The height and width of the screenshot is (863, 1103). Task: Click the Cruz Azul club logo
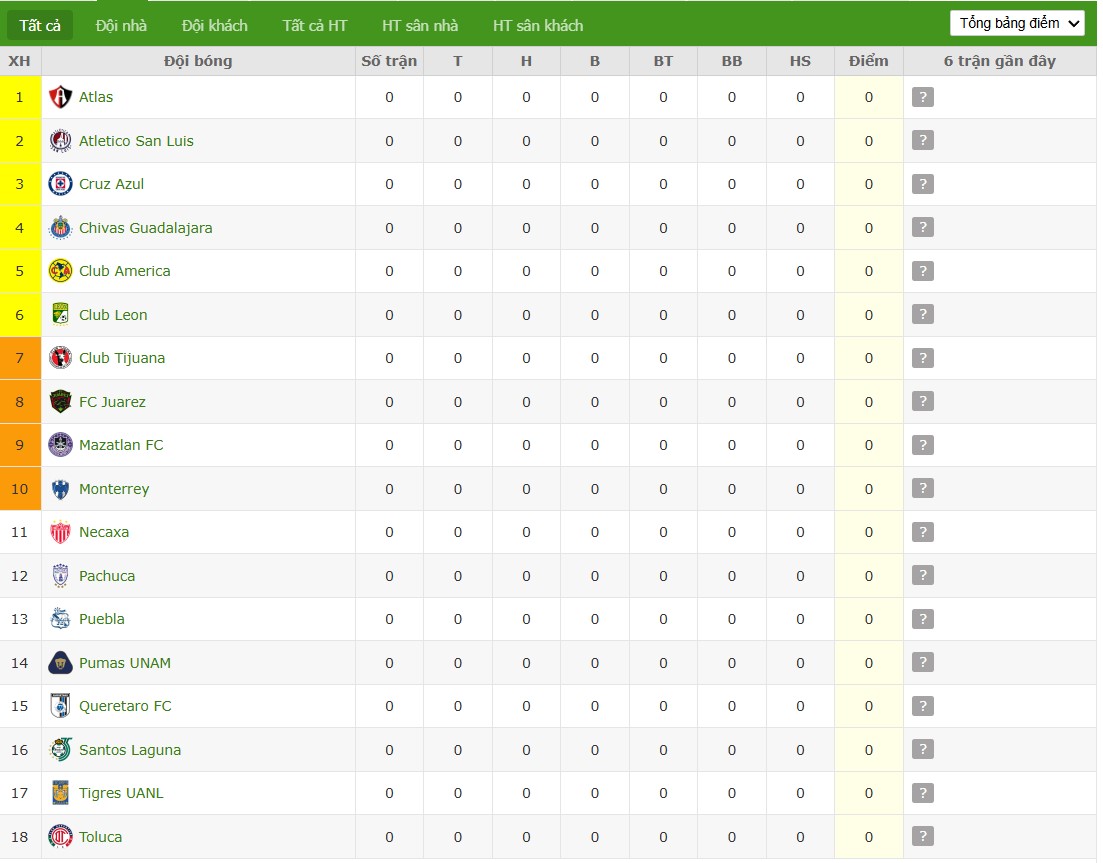(x=60, y=184)
